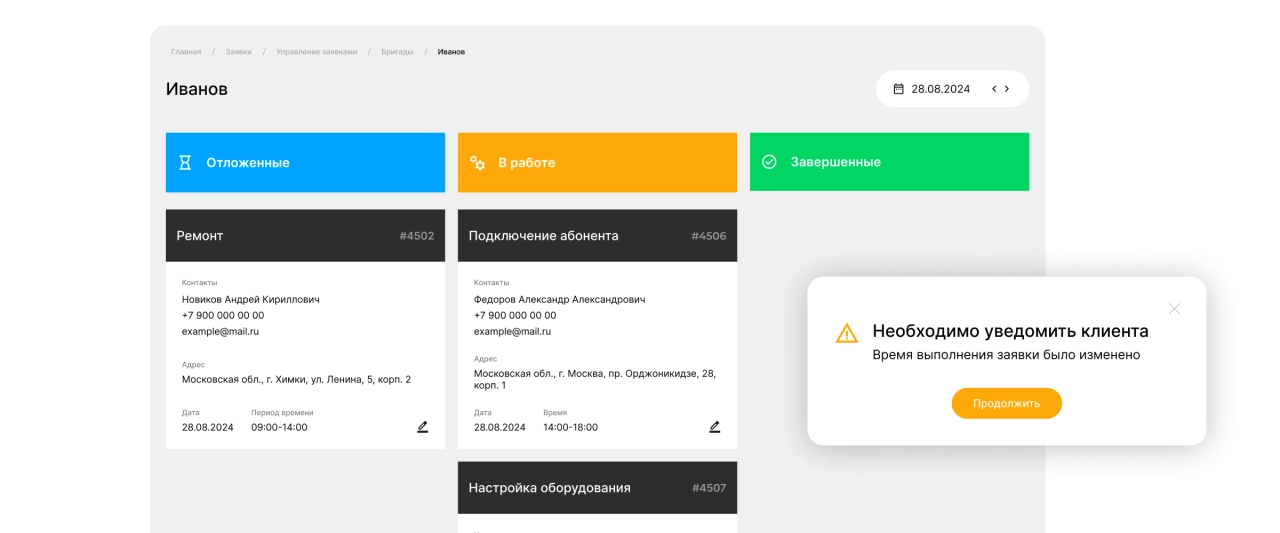Click popup text Время выполнения заявки было изменено
Screen dimensions: 1280x533
(x=1006, y=355)
